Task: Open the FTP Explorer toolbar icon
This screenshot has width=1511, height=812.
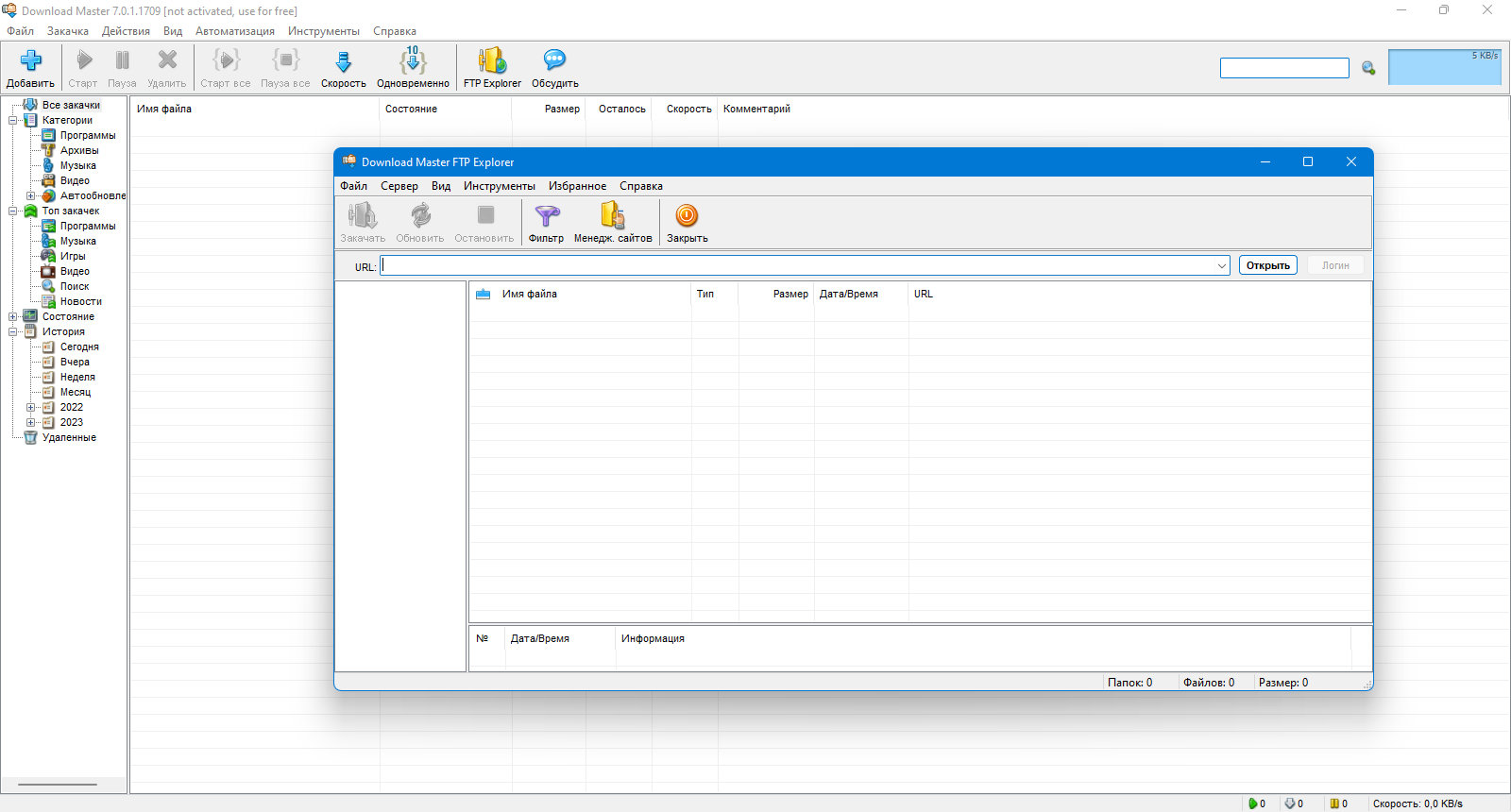Action: pos(492,61)
